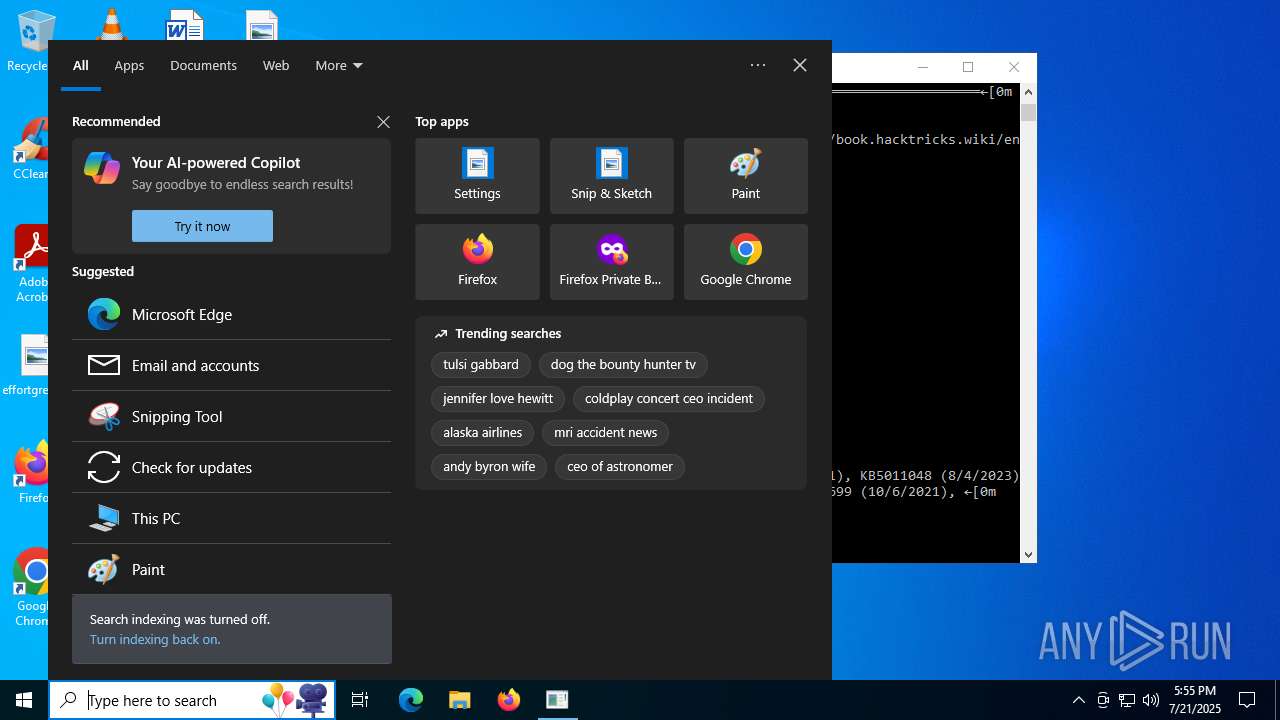Click the Copilot logo icon
1280x720 pixels.
[x=102, y=168]
